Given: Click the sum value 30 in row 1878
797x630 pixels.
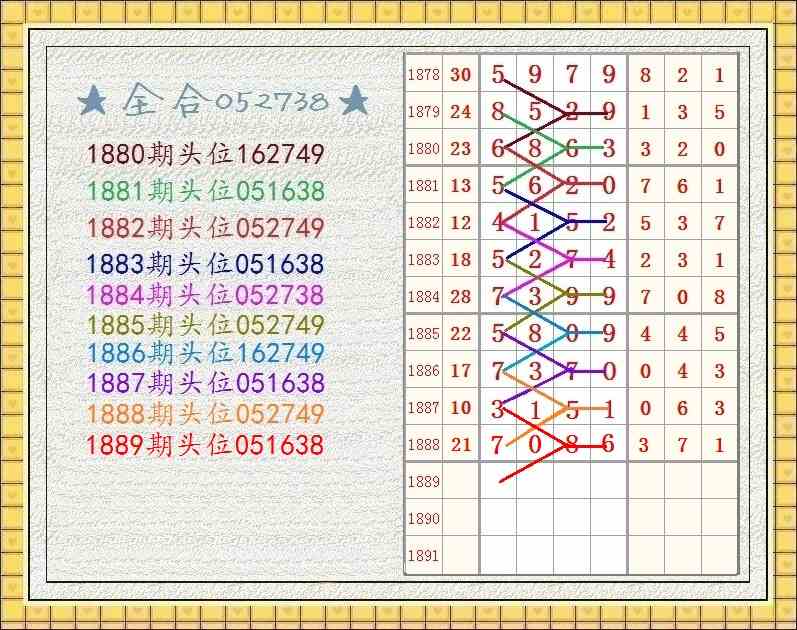Looking at the screenshot, I should click(460, 75).
